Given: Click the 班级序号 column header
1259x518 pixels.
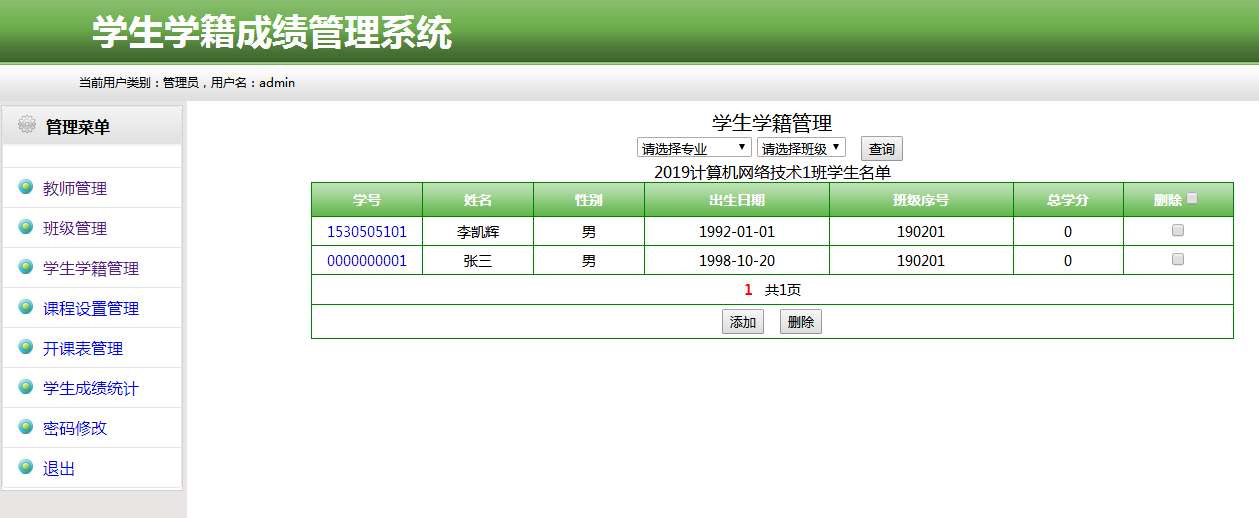Looking at the screenshot, I should tap(921, 200).
